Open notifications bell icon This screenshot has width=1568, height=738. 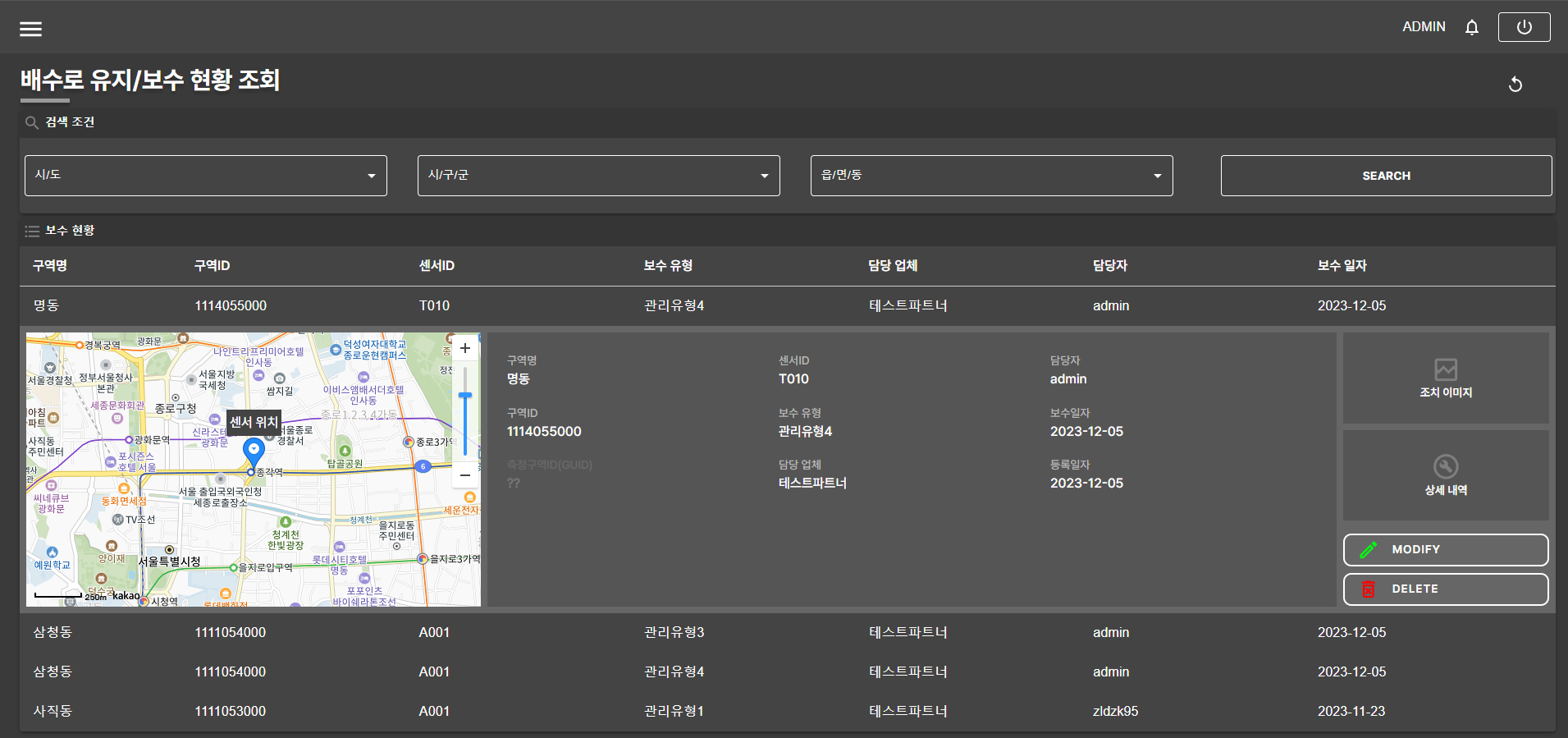tap(1472, 27)
